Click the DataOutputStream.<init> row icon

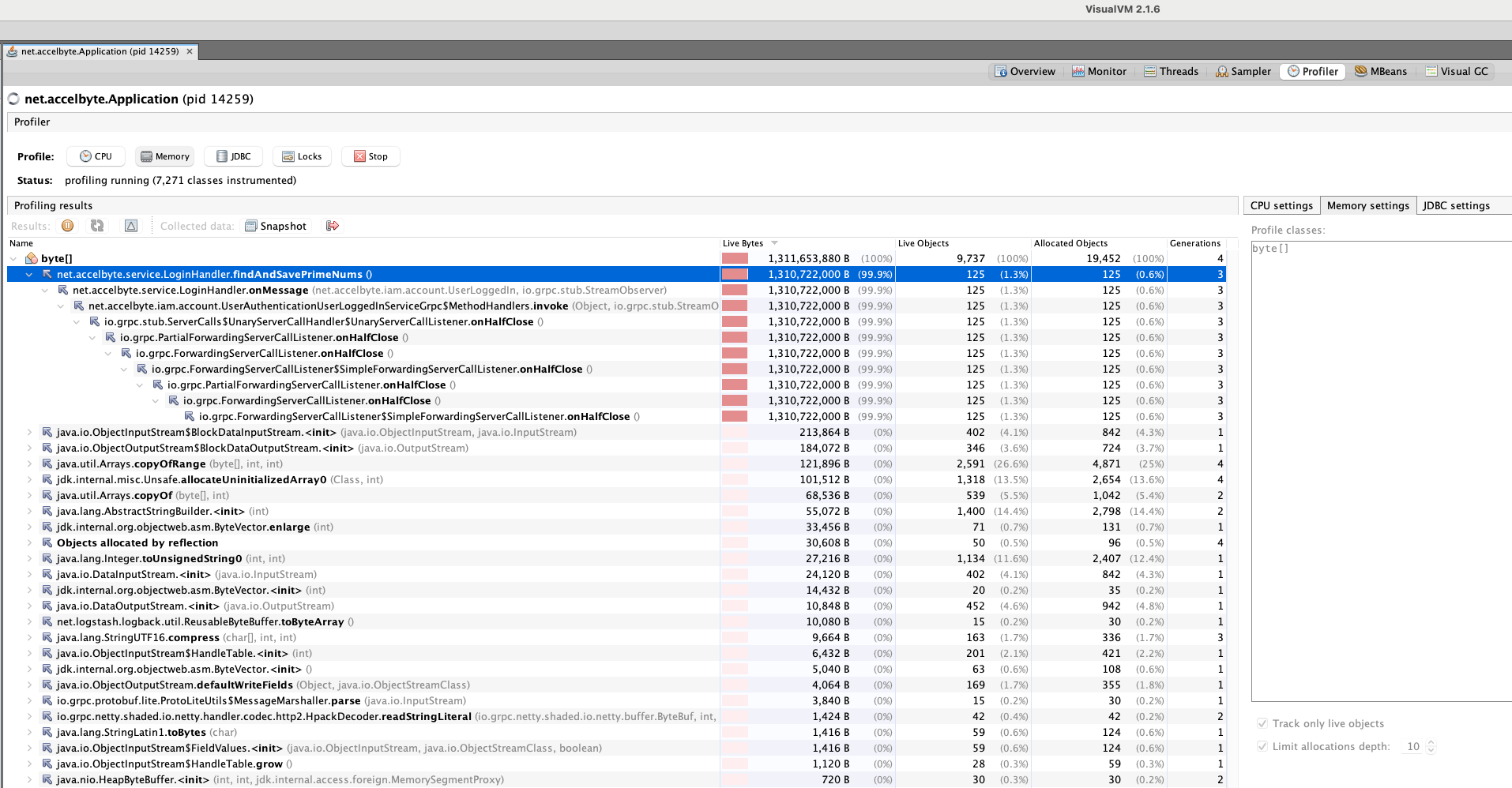[x=47, y=606]
